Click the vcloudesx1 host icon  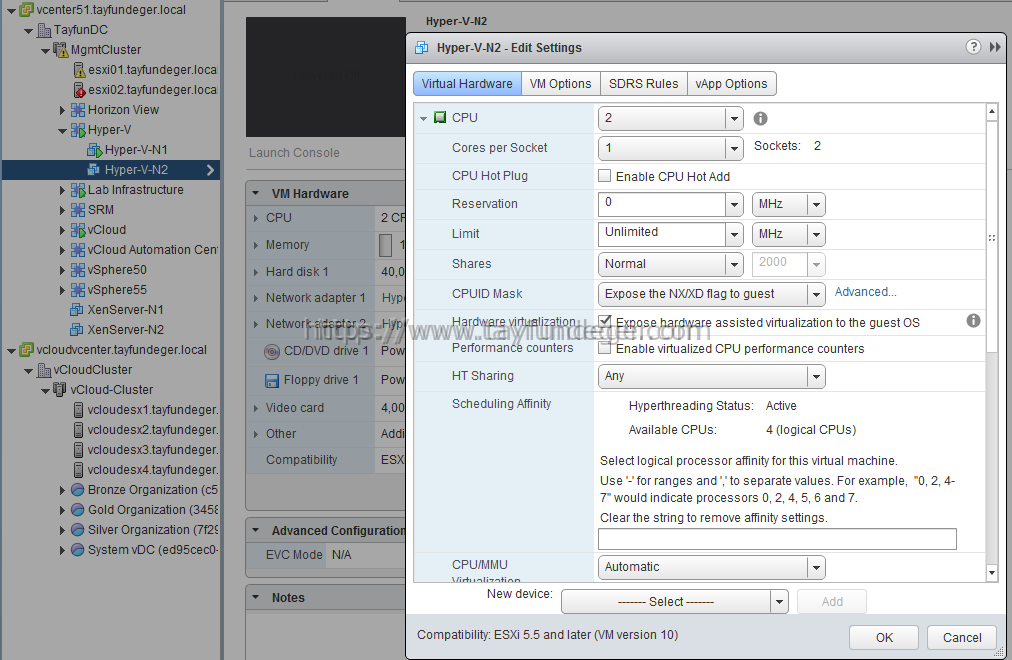click(x=78, y=410)
